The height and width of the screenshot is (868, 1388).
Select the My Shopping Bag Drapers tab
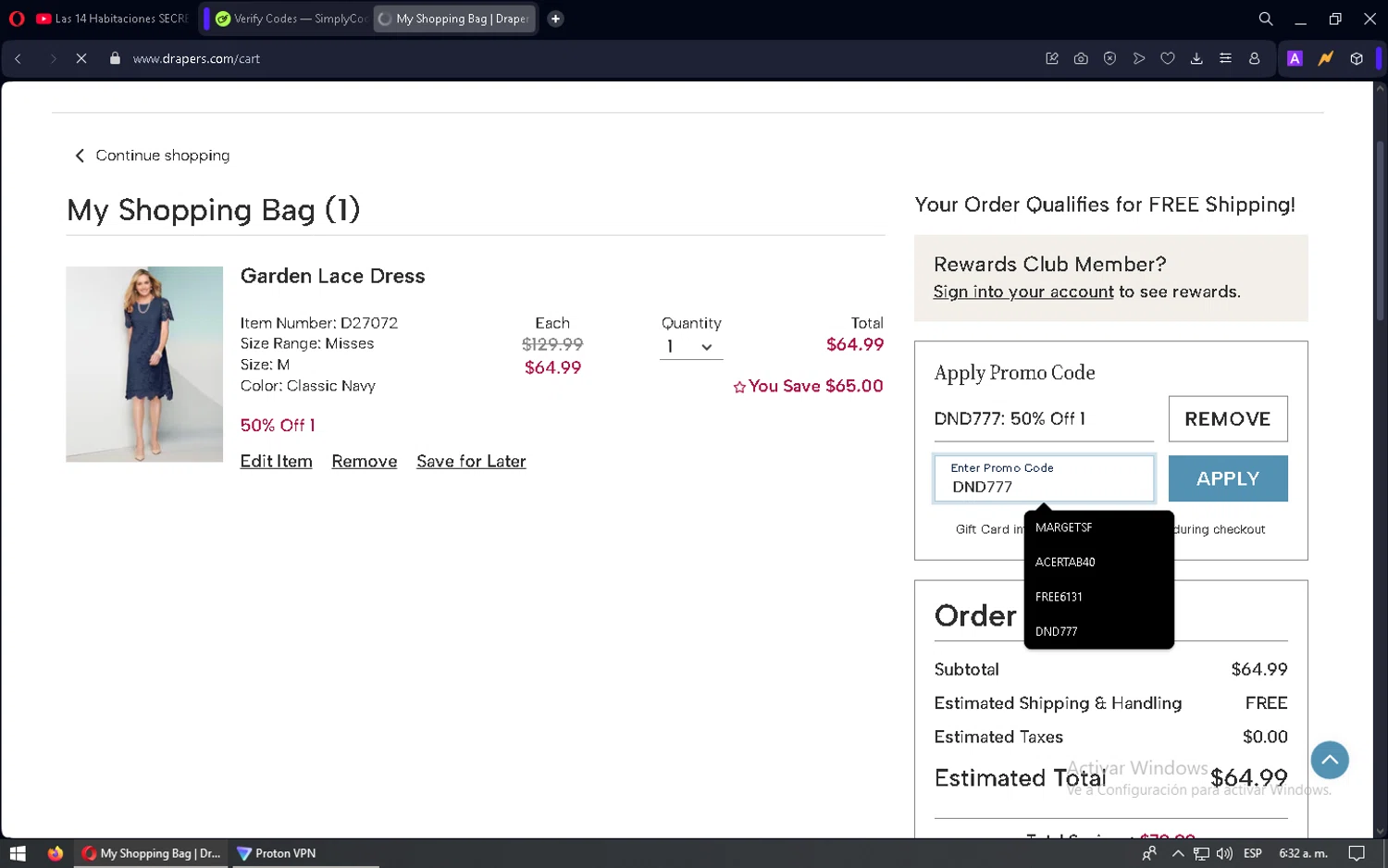(x=454, y=19)
